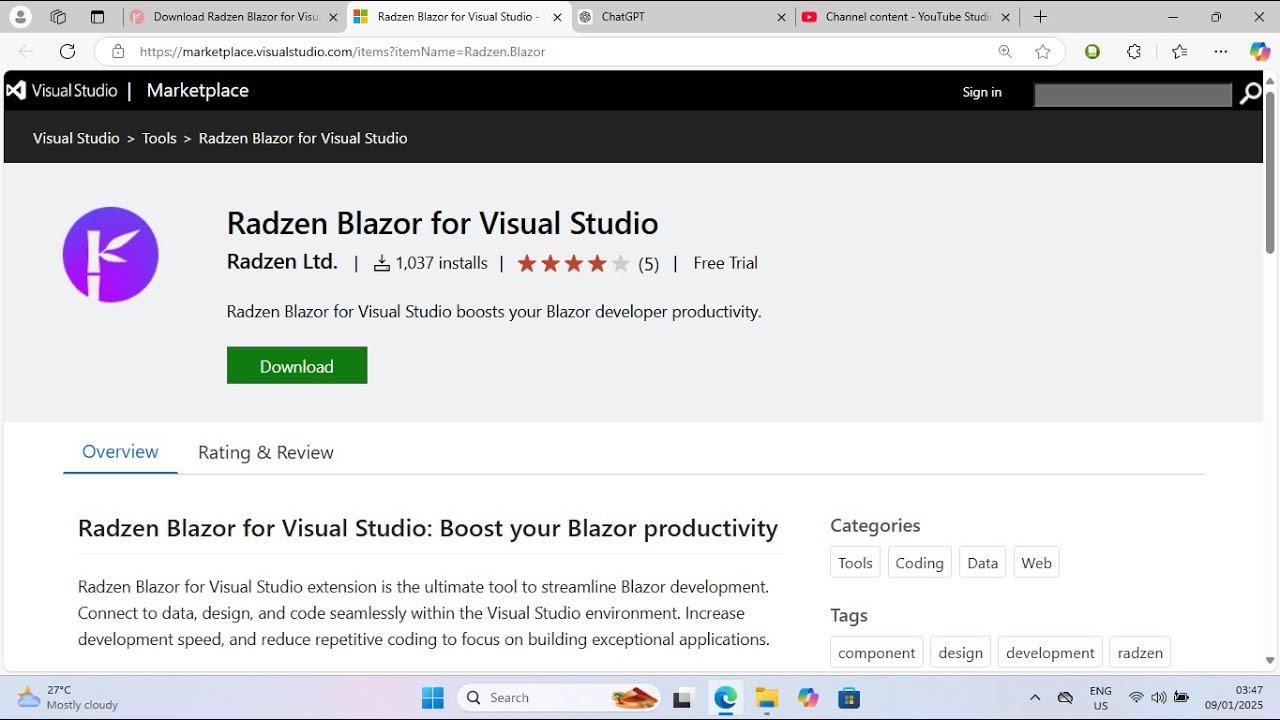Open the Windows Start menu

(433, 698)
